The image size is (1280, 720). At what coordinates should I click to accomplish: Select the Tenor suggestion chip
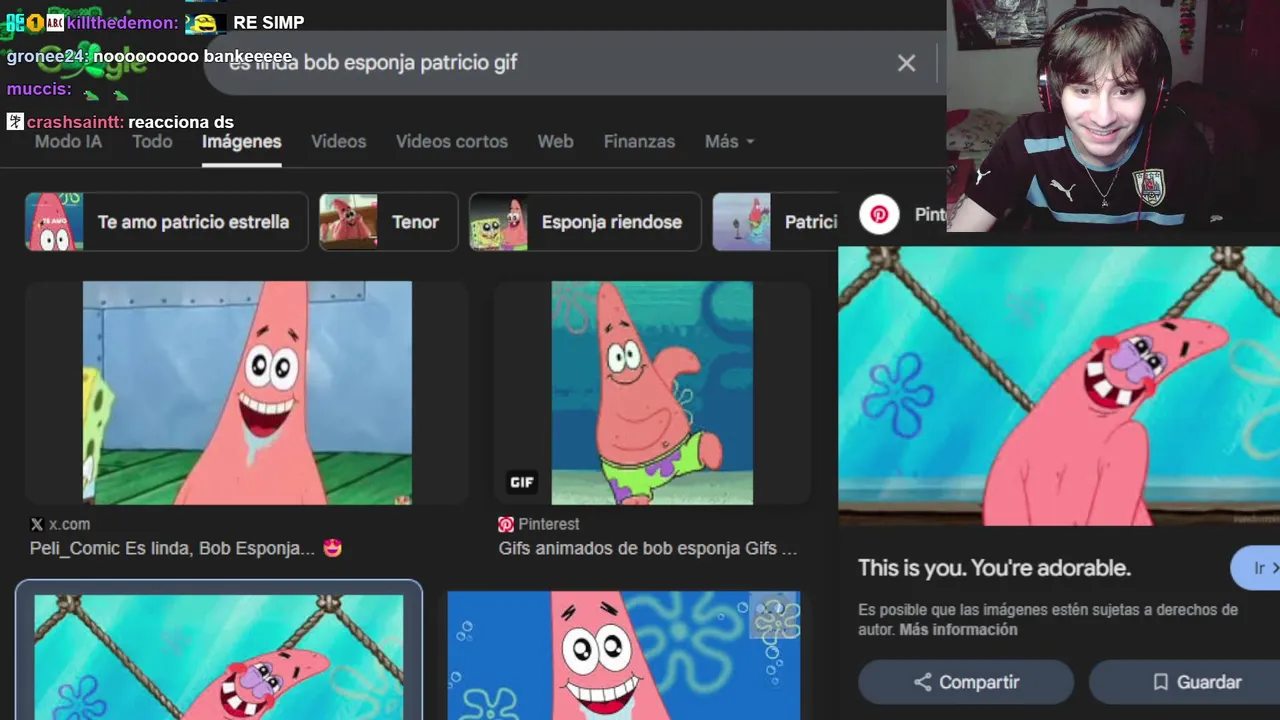point(388,222)
